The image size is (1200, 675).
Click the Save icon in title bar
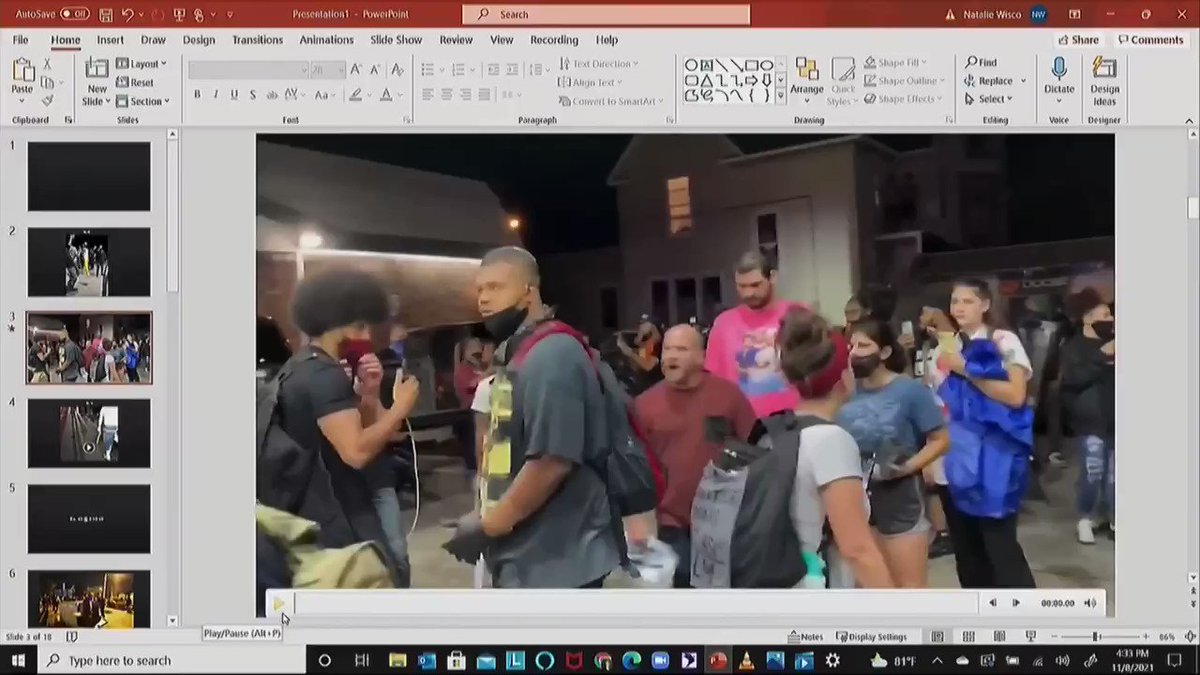(x=104, y=15)
